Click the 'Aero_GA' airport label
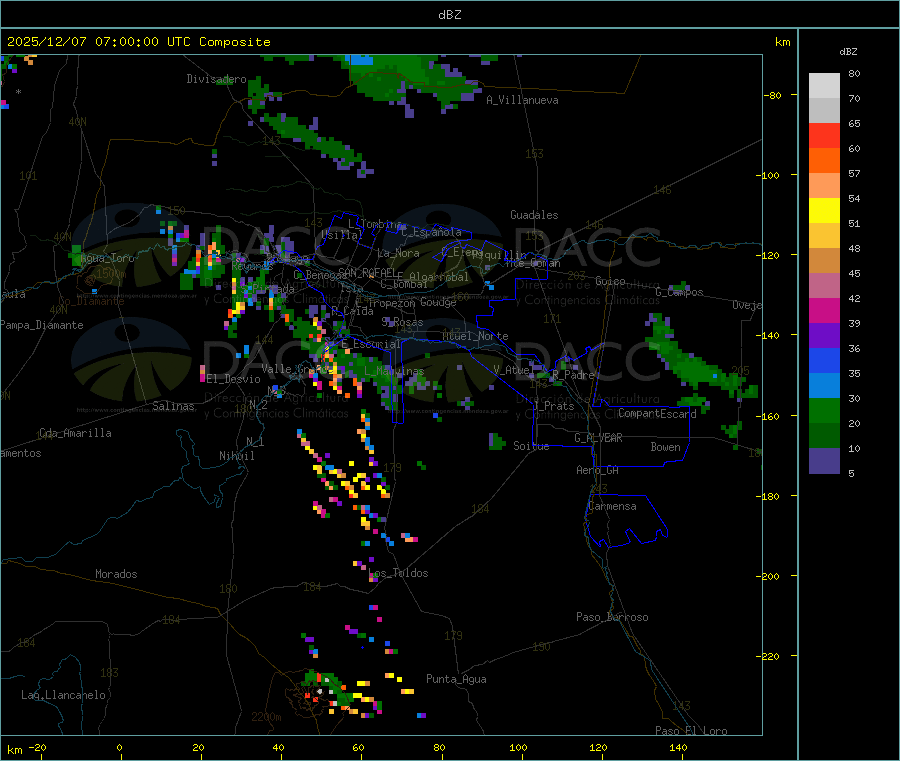This screenshot has width=900, height=761. pos(598,470)
